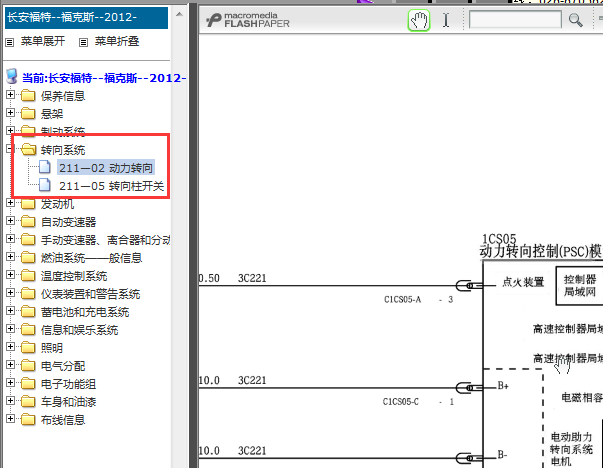Expand the 手动变速器、离合器 folder node

pyautogui.click(x=10, y=238)
